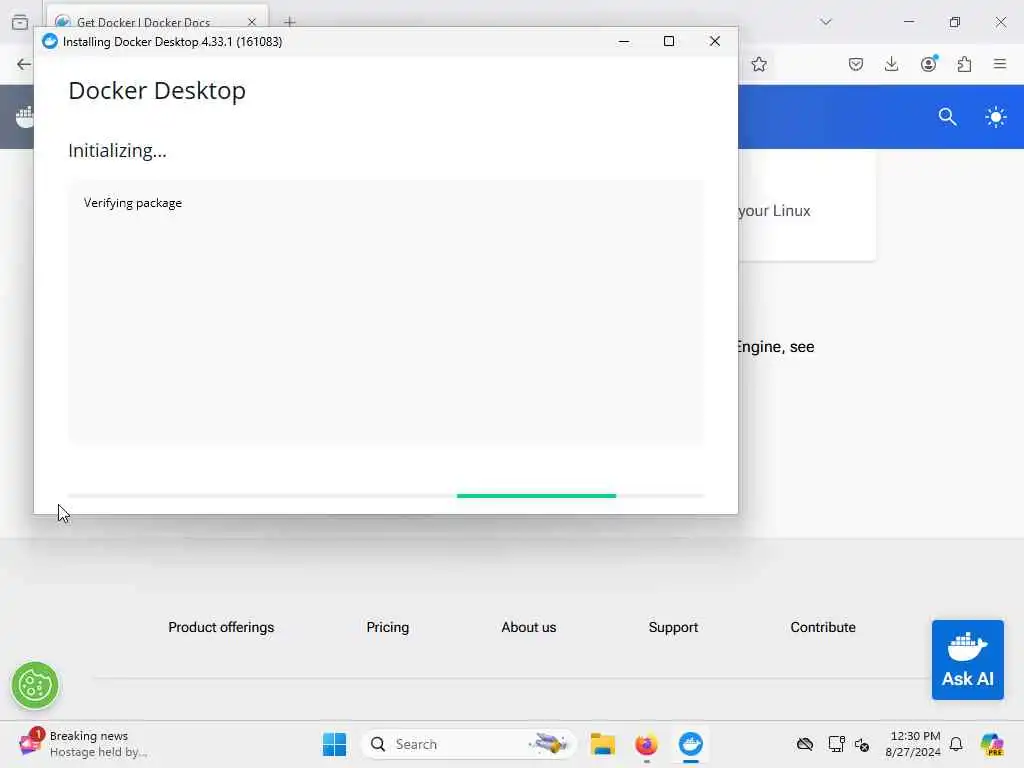Click the installer green progress bar
Viewport: 1024px width, 768px height.
click(x=536, y=496)
